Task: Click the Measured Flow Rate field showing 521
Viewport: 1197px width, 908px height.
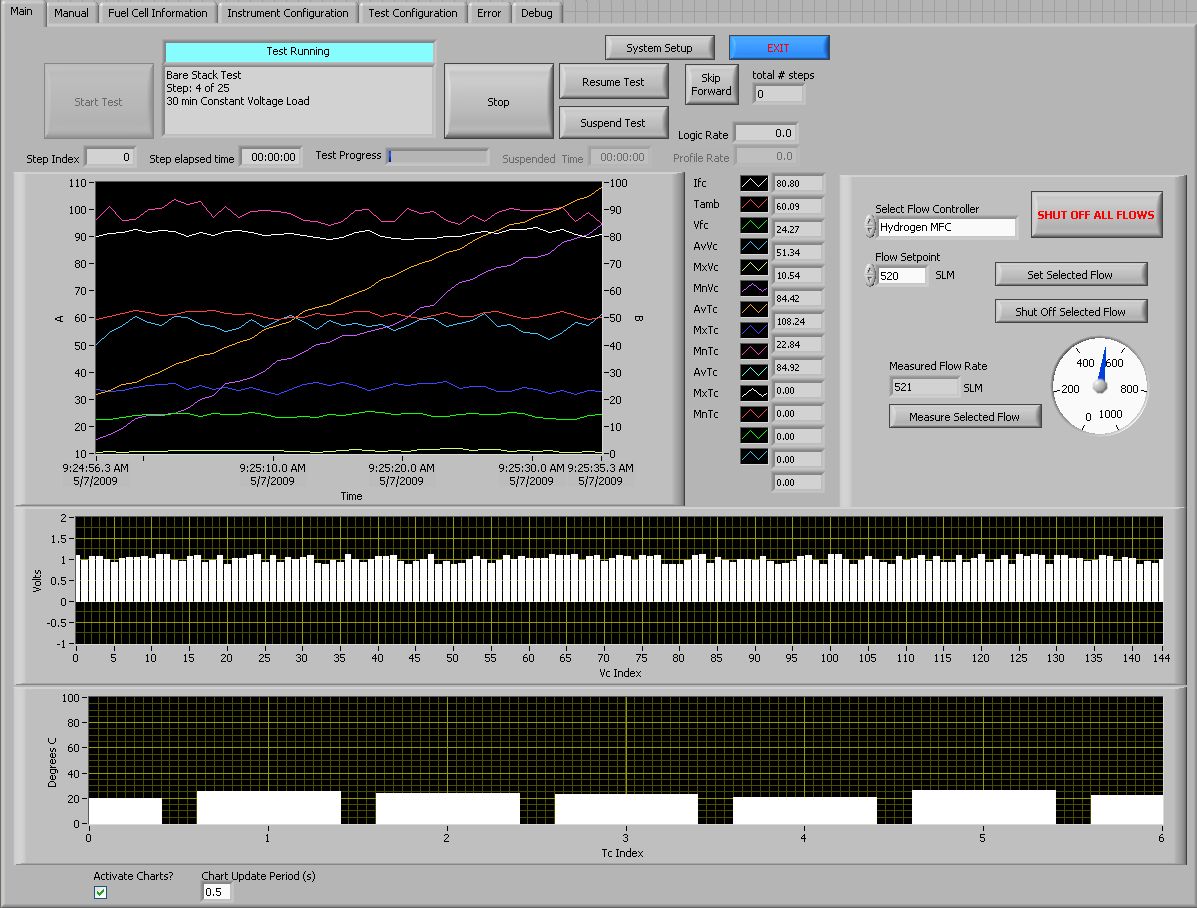Action: [924, 387]
